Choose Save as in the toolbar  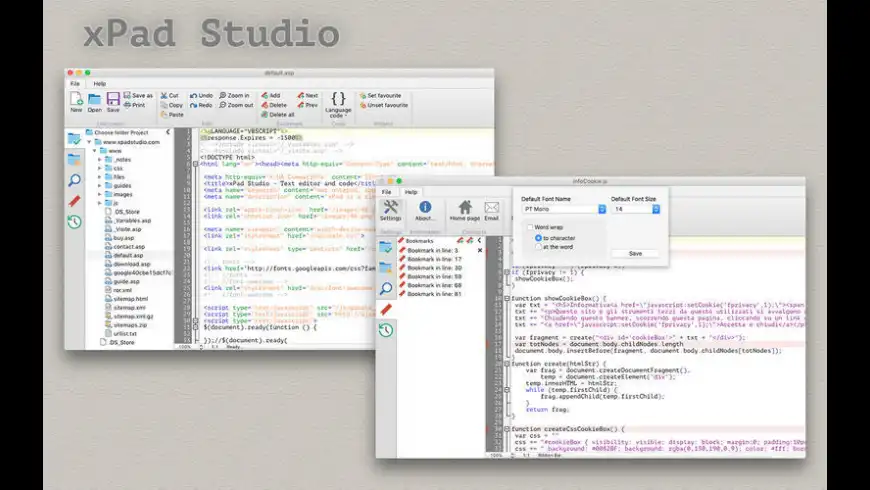pos(138,95)
